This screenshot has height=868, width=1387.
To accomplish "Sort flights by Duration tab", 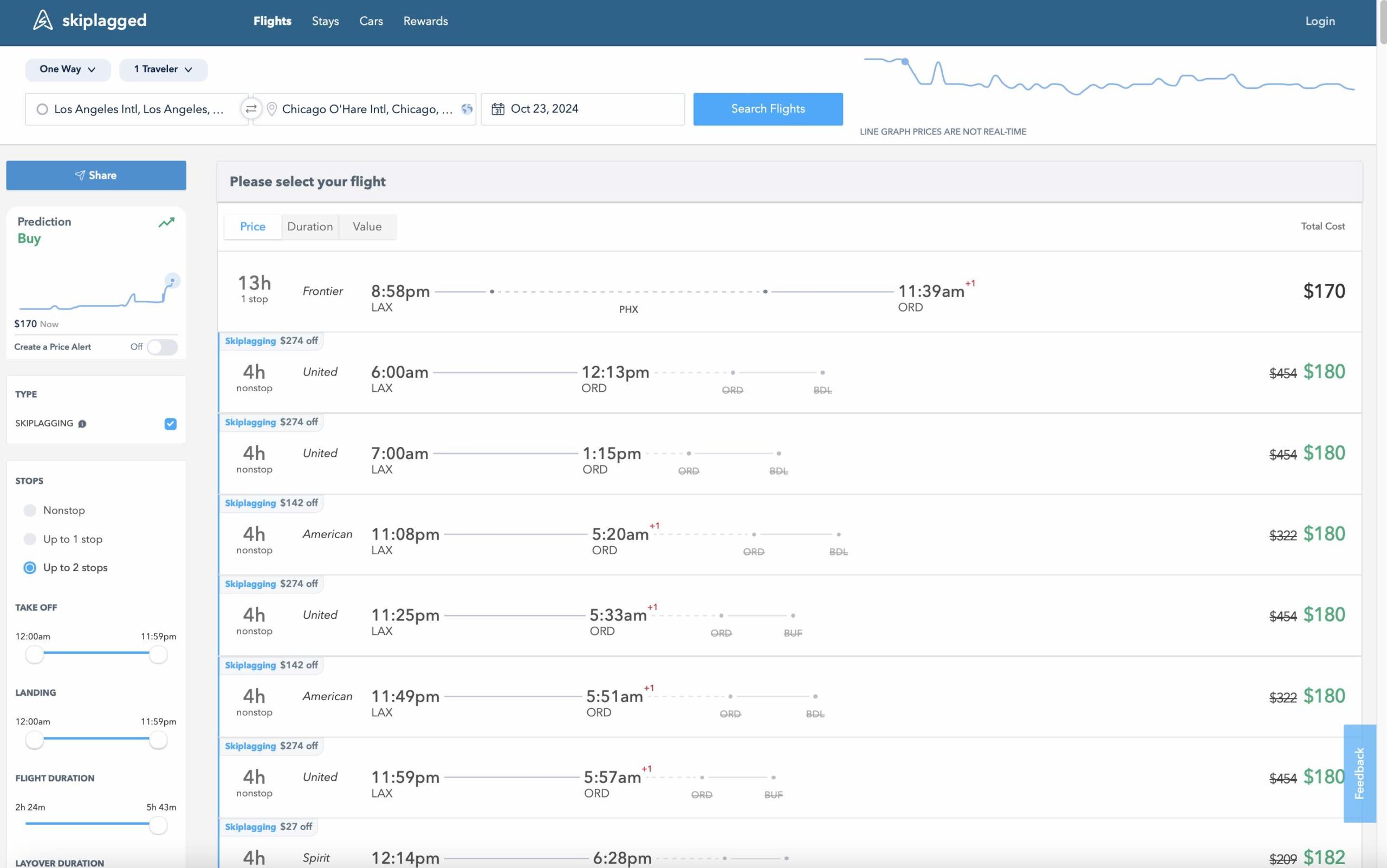I will 310,227.
